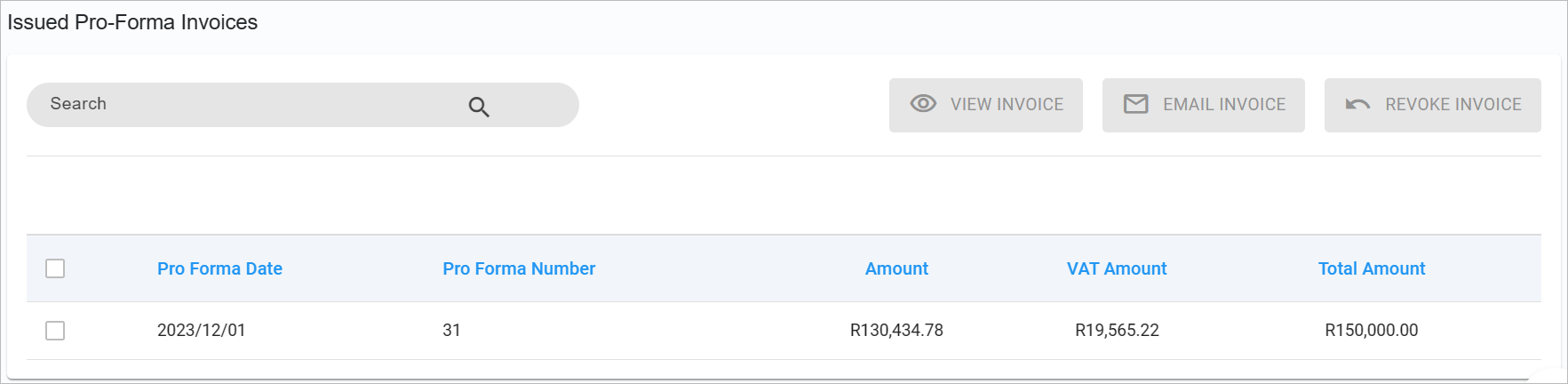The width and height of the screenshot is (1568, 384).
Task: Tick the checkbox for invoice dated 2023/12/01
Action: click(55, 331)
